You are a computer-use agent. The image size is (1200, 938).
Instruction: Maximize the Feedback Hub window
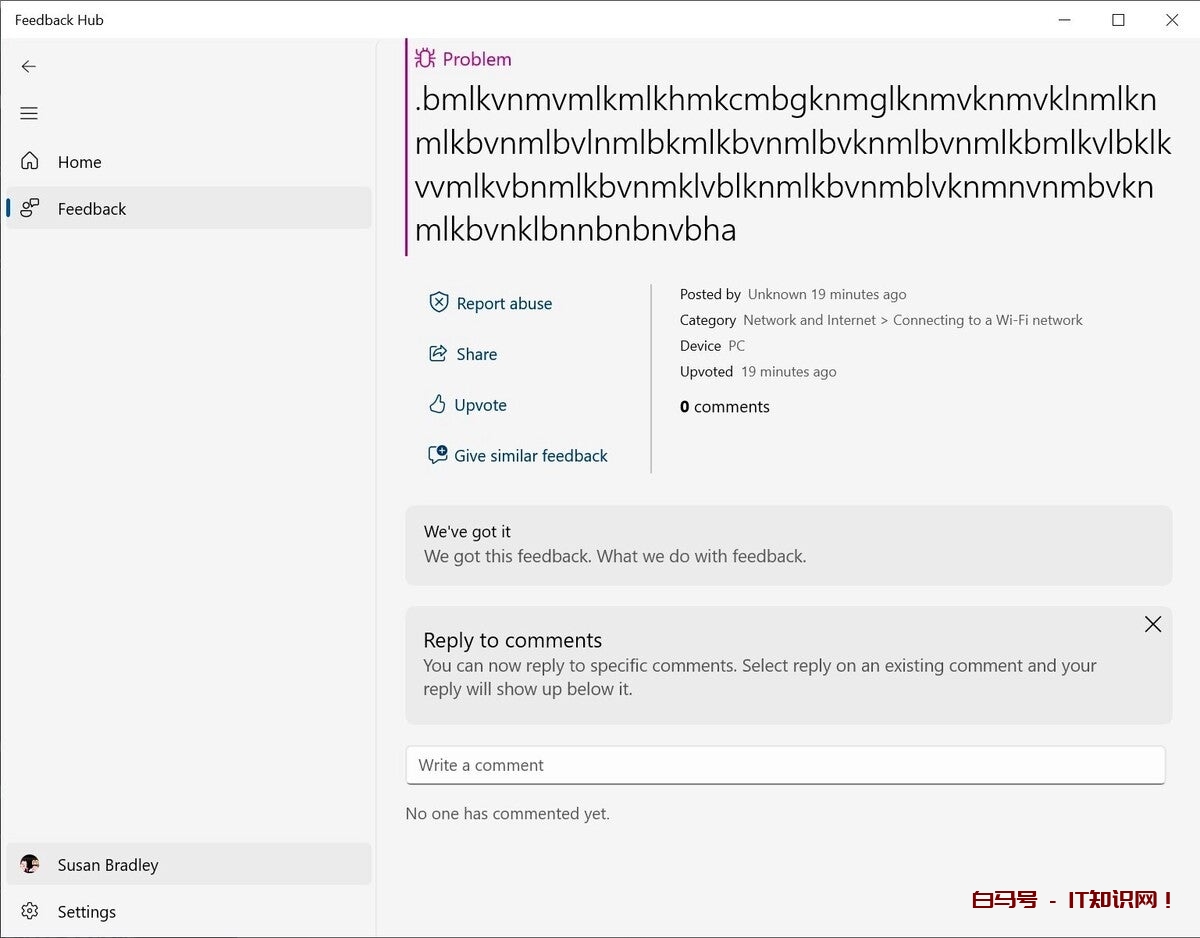click(1118, 20)
